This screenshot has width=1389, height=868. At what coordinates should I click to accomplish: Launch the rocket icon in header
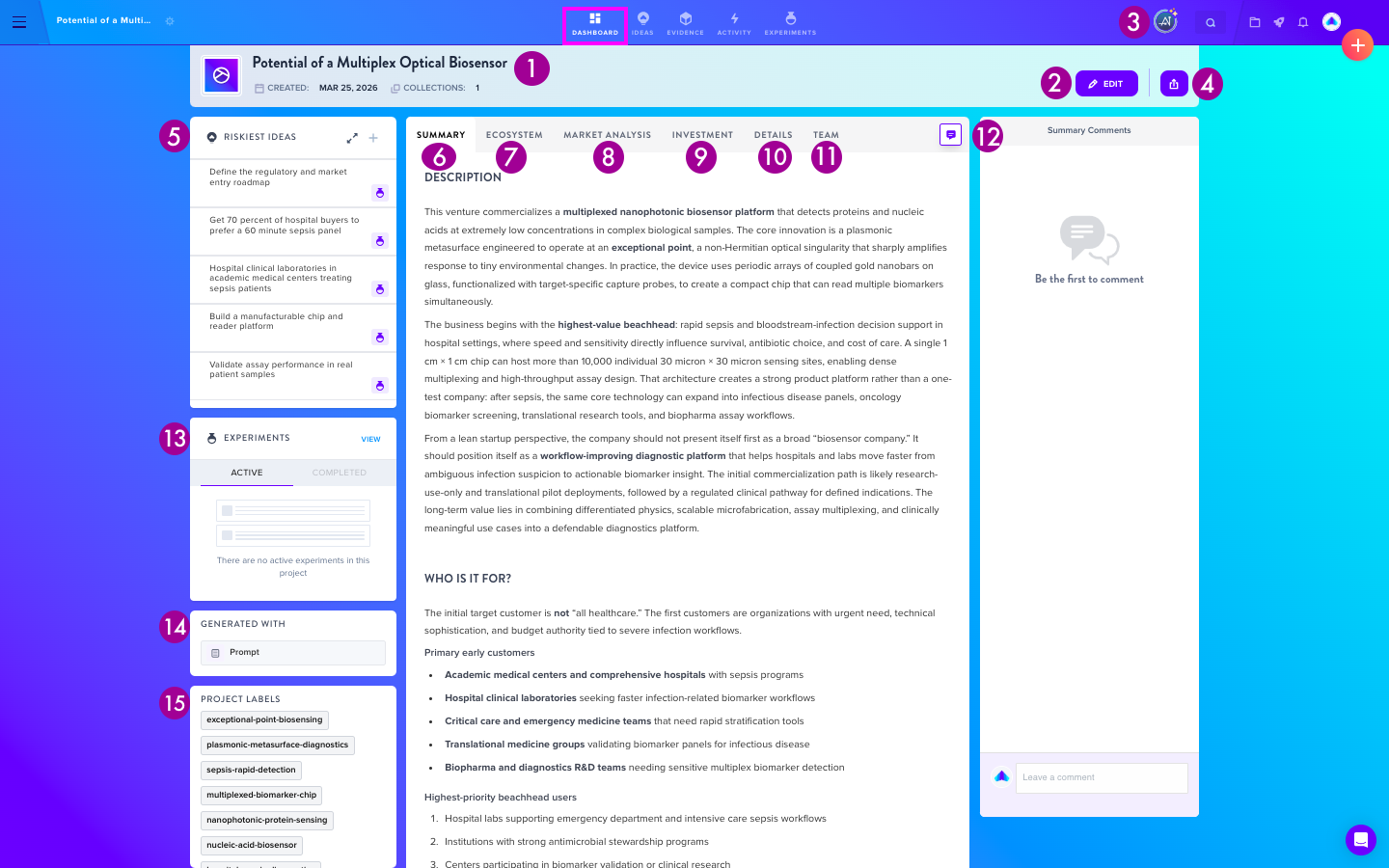(1279, 22)
